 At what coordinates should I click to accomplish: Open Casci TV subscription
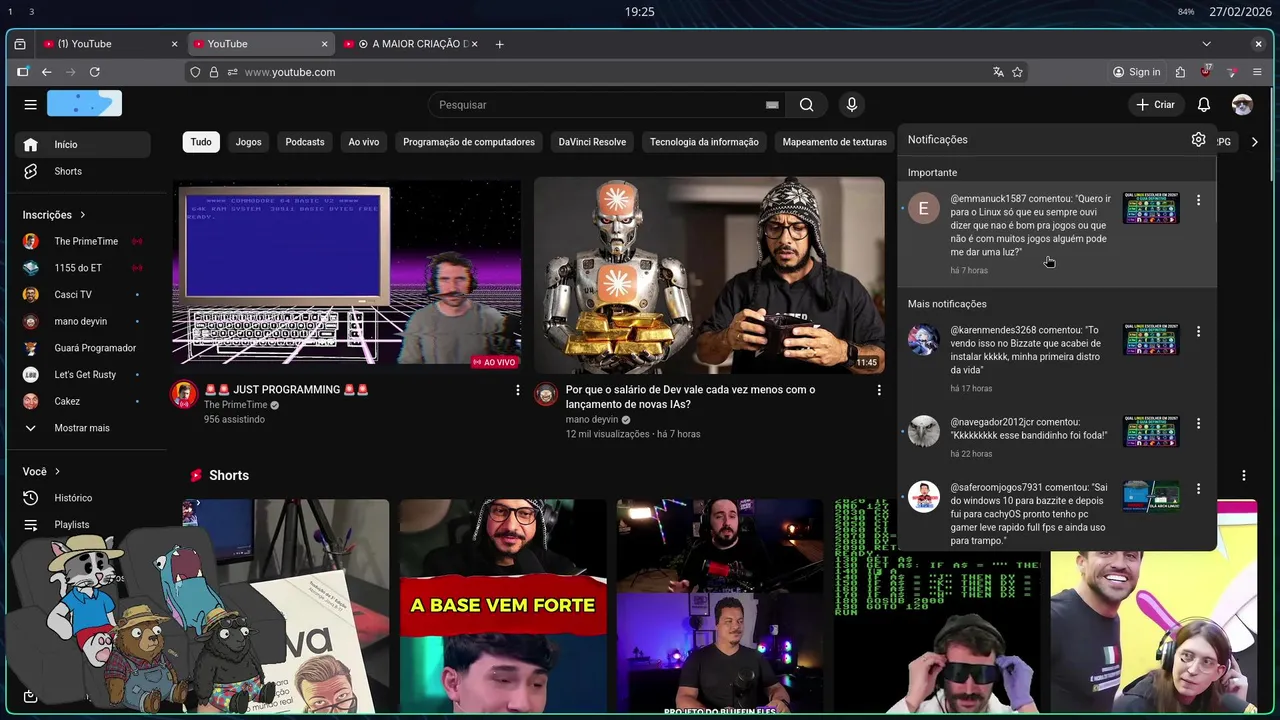coord(83,294)
